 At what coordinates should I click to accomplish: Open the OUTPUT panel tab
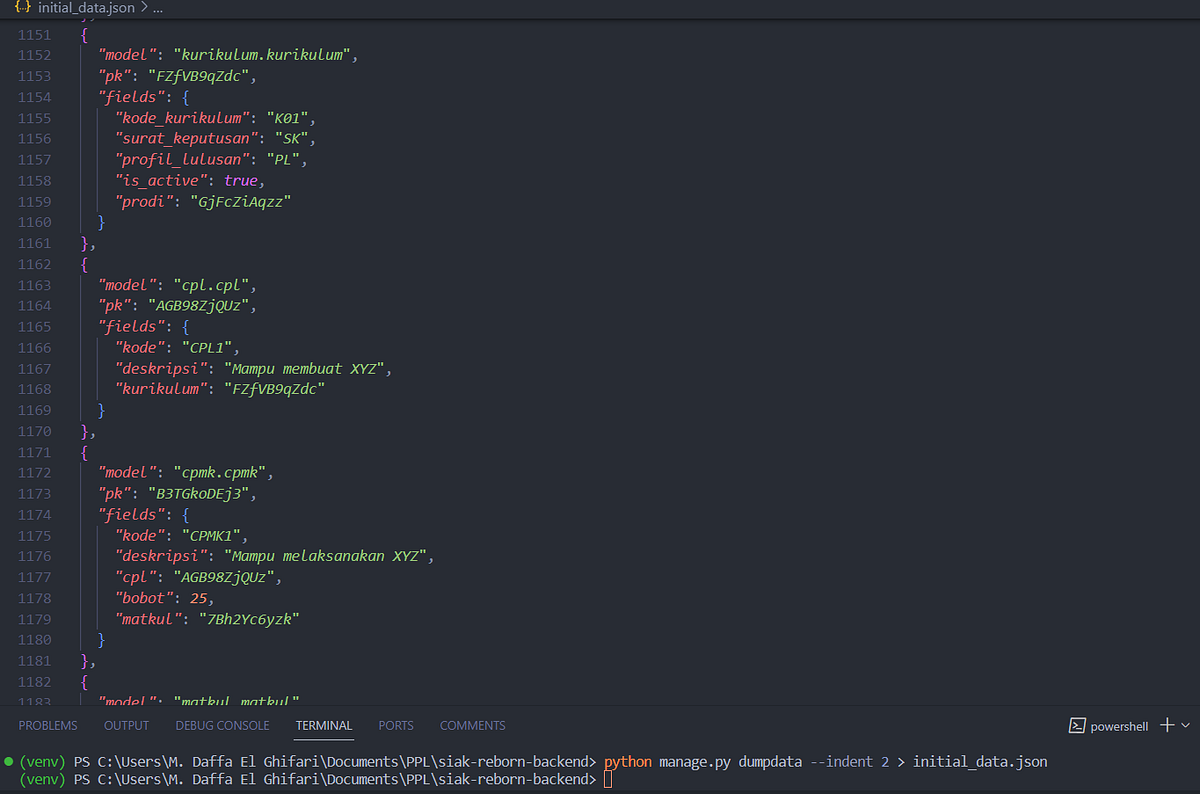(x=126, y=725)
